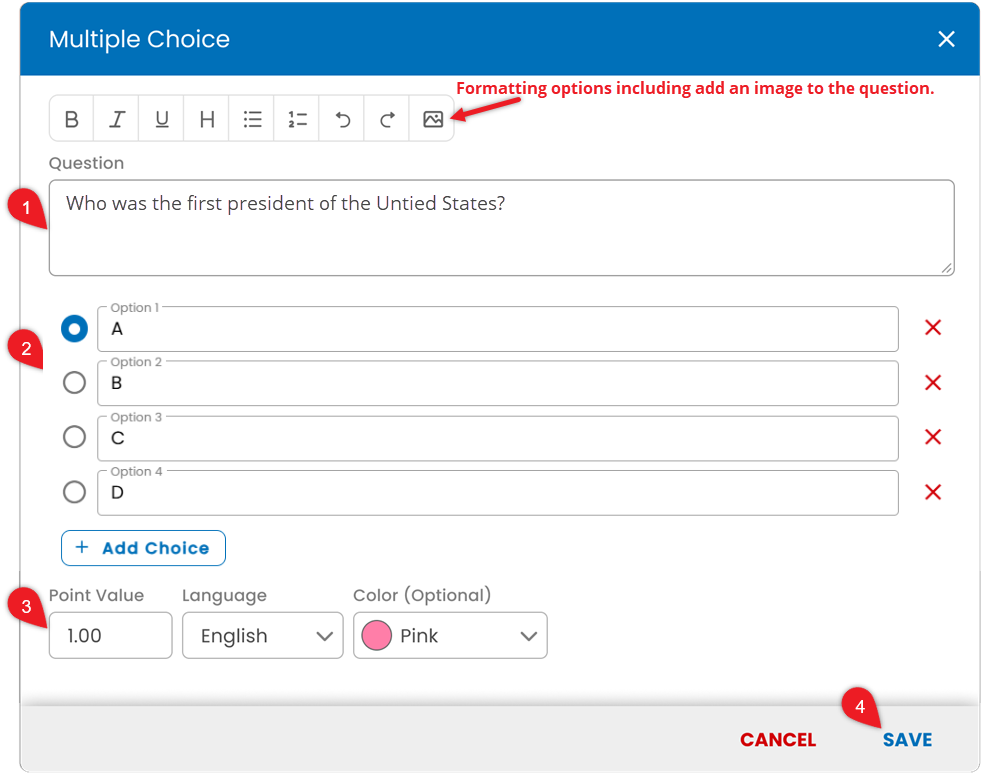Viewport: 983px width, 774px height.
Task: Save the multiple choice question
Action: [907, 740]
